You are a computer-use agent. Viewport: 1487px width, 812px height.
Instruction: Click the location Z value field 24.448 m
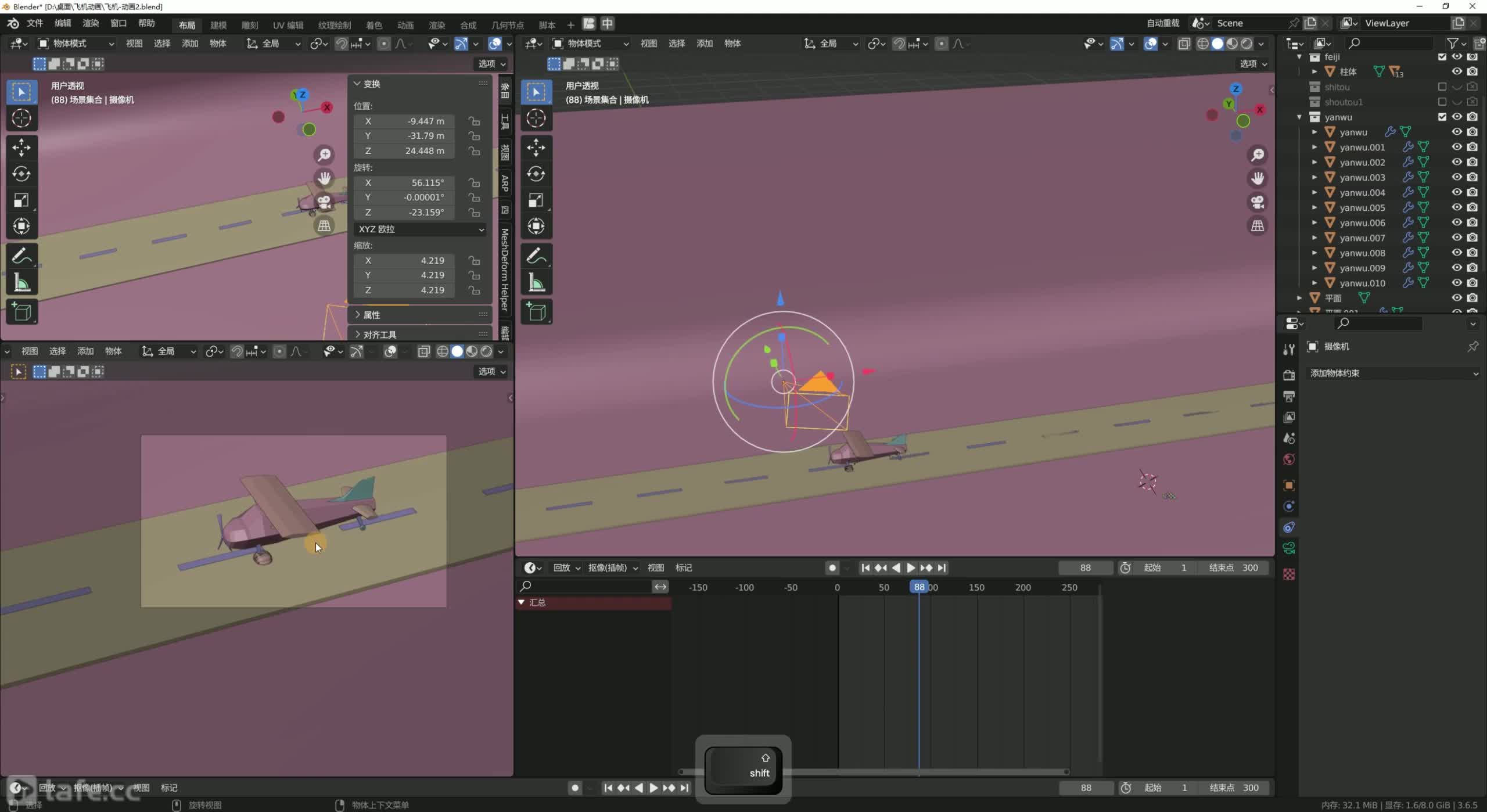tap(404, 151)
